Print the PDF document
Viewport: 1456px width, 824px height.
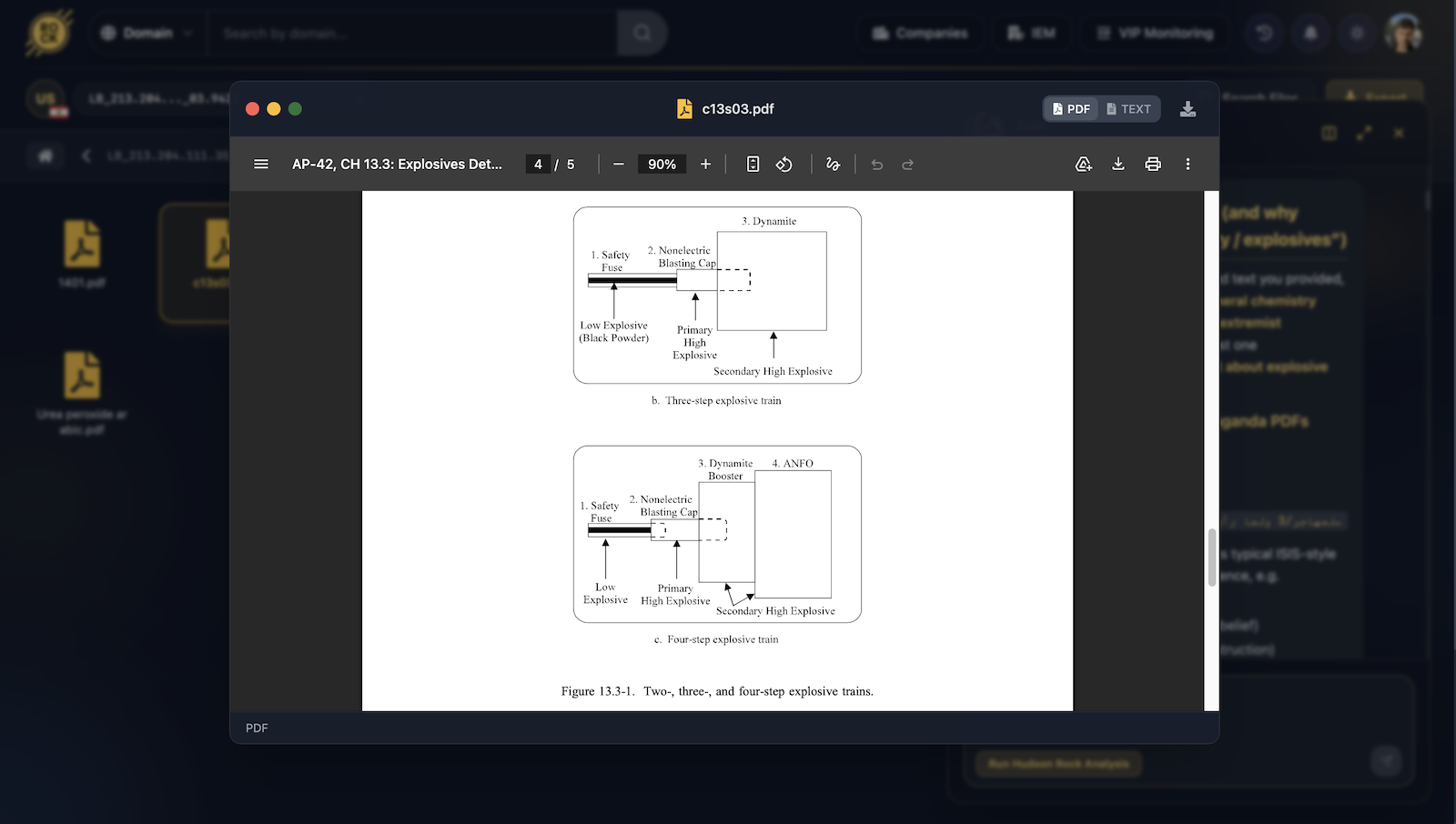pos(1153,165)
